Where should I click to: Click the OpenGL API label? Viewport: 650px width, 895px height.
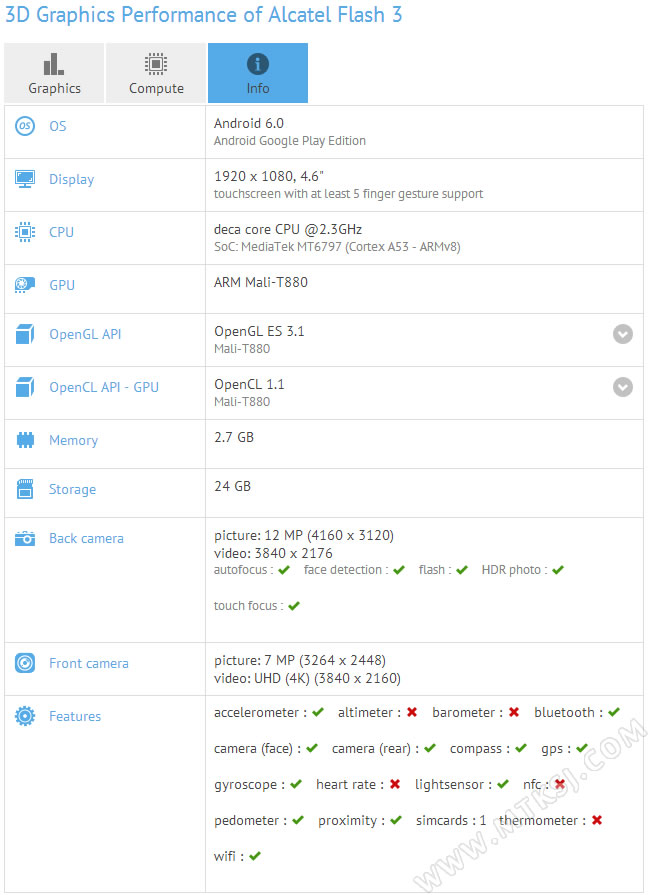[x=85, y=334]
